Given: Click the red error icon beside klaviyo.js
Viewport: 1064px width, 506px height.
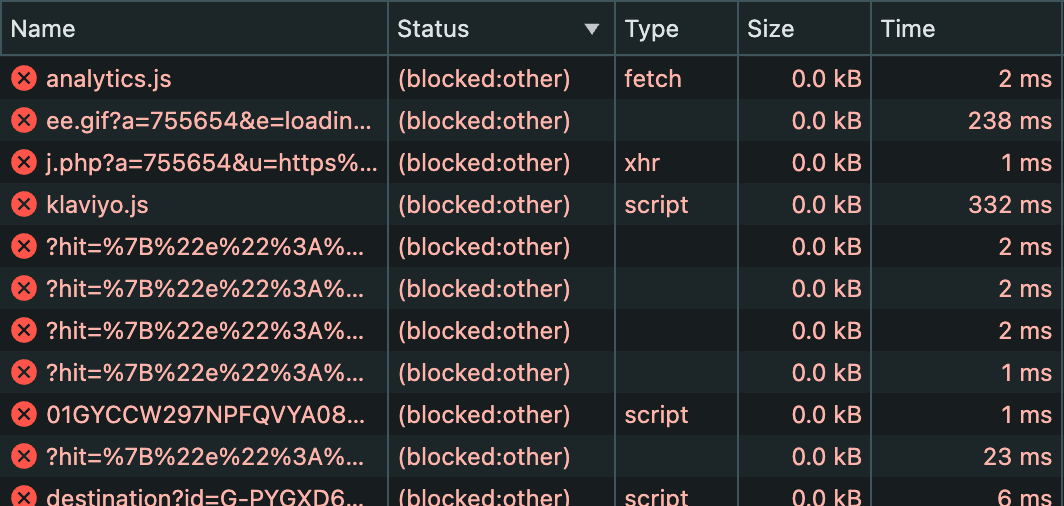Looking at the screenshot, I should 24,205.
